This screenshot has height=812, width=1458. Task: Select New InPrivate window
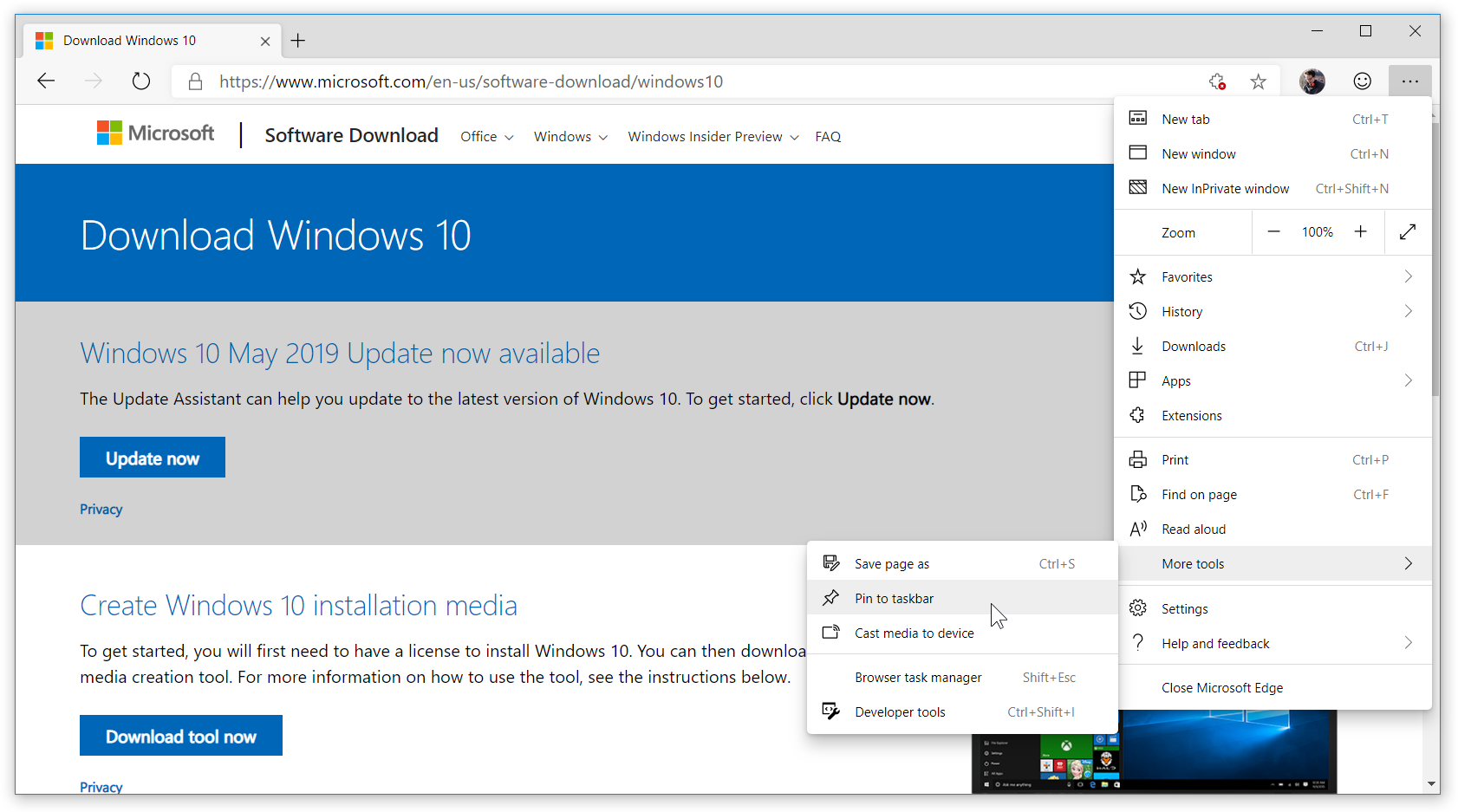pyautogui.click(x=1272, y=188)
